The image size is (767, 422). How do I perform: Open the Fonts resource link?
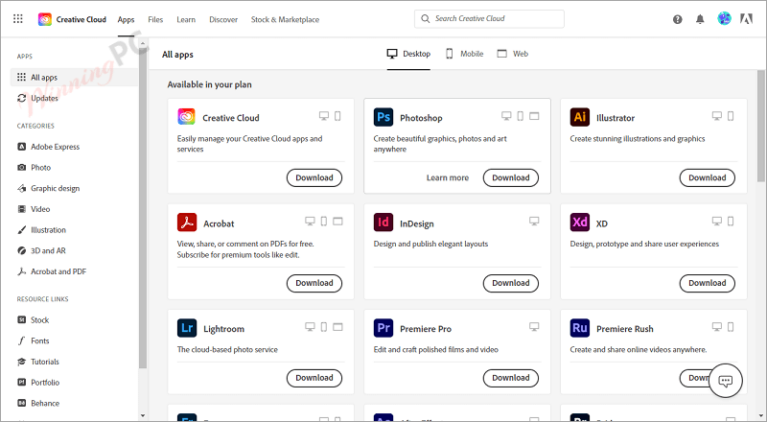tap(33, 341)
